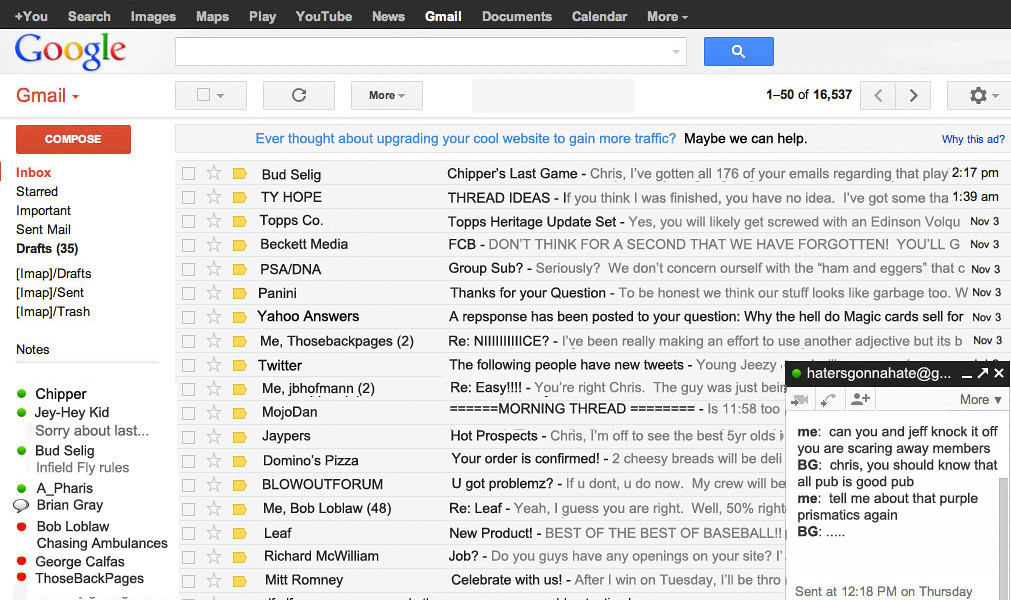The height and width of the screenshot is (600, 1011).
Task: Star the Topps Co. email
Action: point(213,220)
